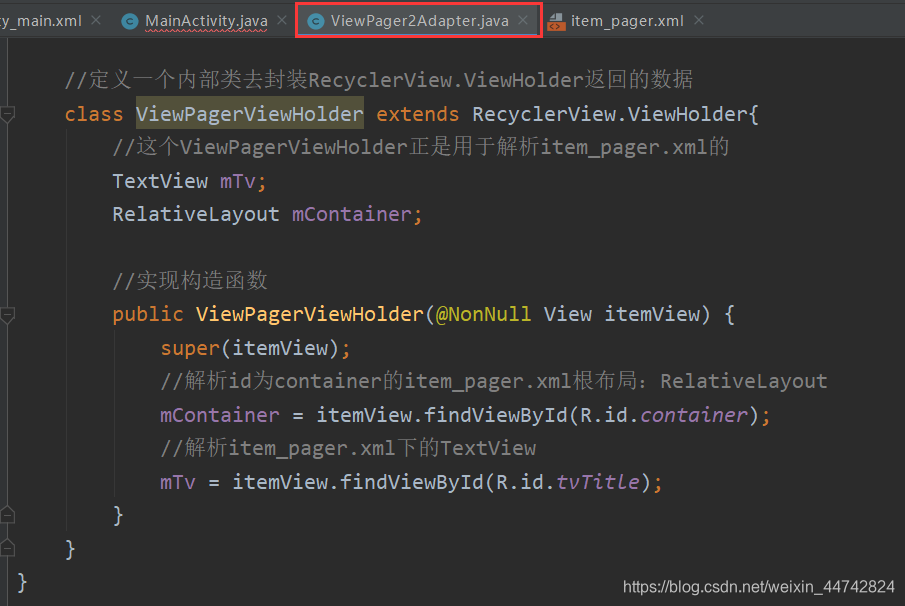
Task: Click the comment starting //定义一个内部类
Action: (x=379, y=80)
